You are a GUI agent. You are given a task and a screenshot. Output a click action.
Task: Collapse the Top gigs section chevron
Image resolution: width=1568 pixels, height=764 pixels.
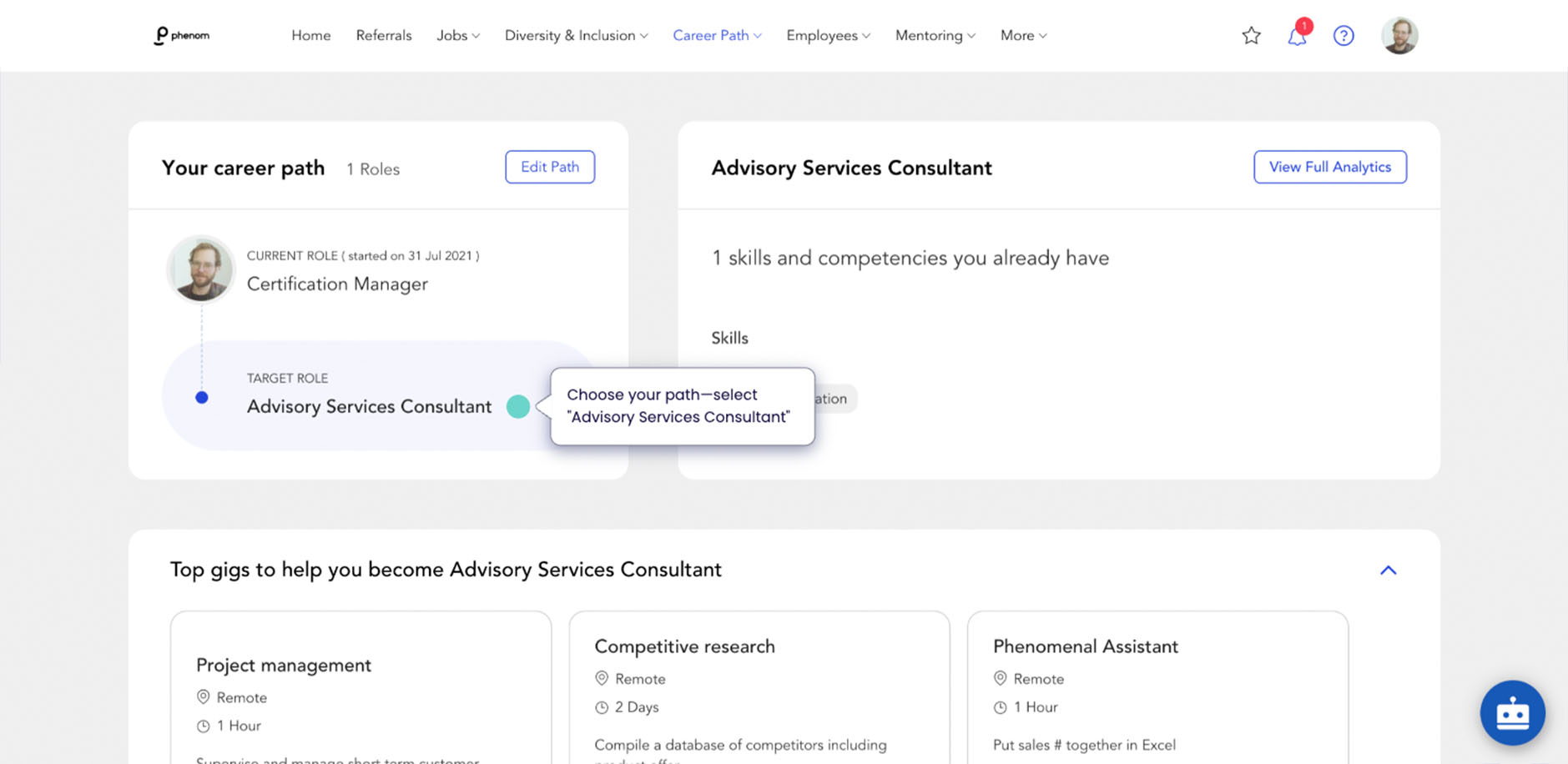pos(1388,570)
